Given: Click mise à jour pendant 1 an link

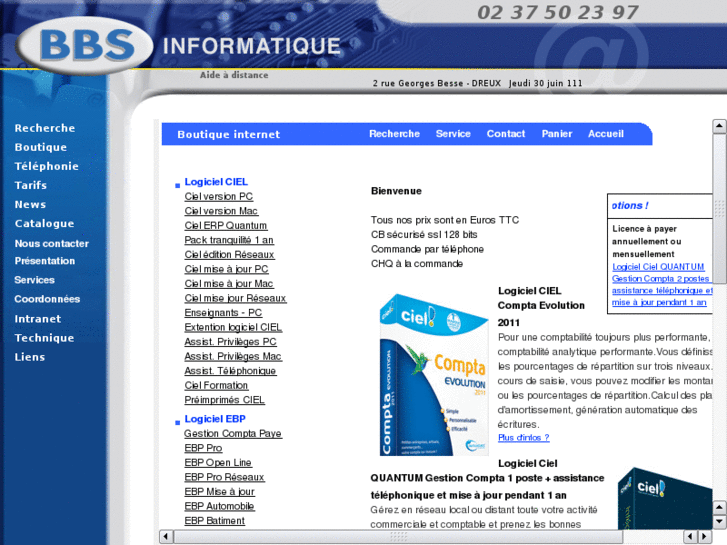Looking at the screenshot, I should coord(659,302).
